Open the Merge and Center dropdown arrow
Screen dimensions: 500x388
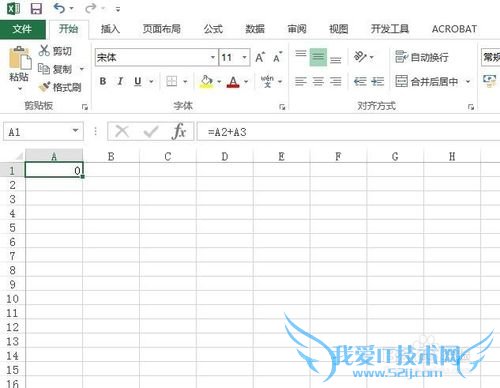(468, 81)
